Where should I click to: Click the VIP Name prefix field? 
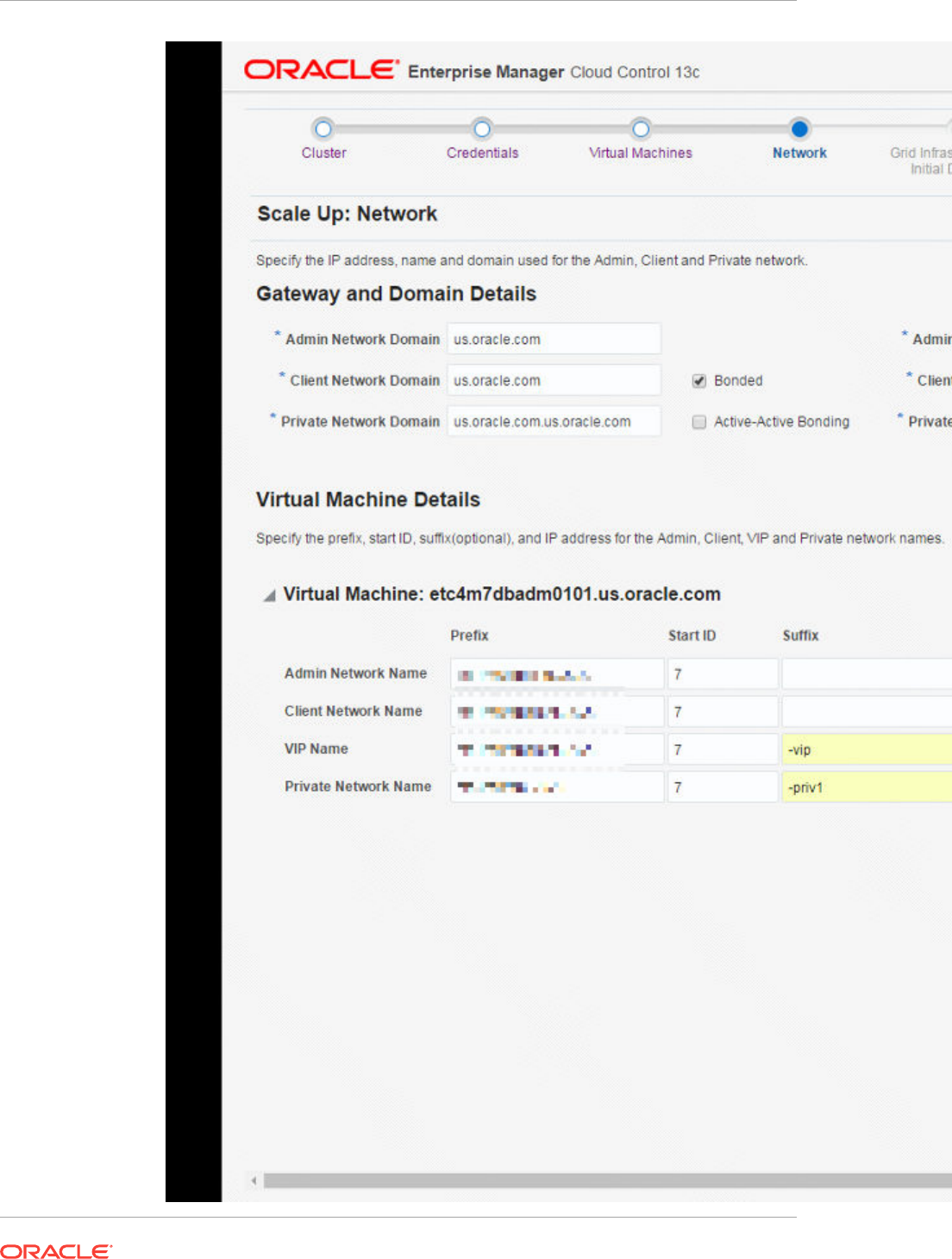tap(557, 749)
